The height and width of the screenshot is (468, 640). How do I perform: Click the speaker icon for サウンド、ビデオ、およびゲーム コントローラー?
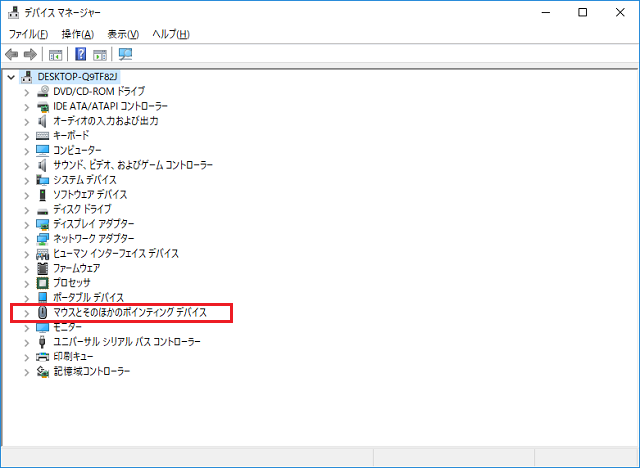tap(42, 165)
